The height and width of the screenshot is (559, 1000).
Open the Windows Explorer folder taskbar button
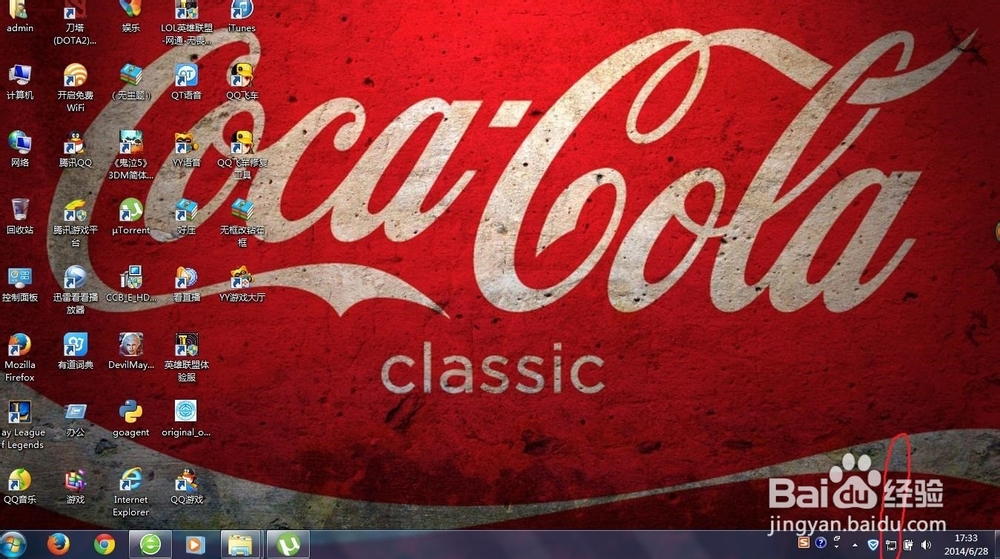click(x=240, y=544)
